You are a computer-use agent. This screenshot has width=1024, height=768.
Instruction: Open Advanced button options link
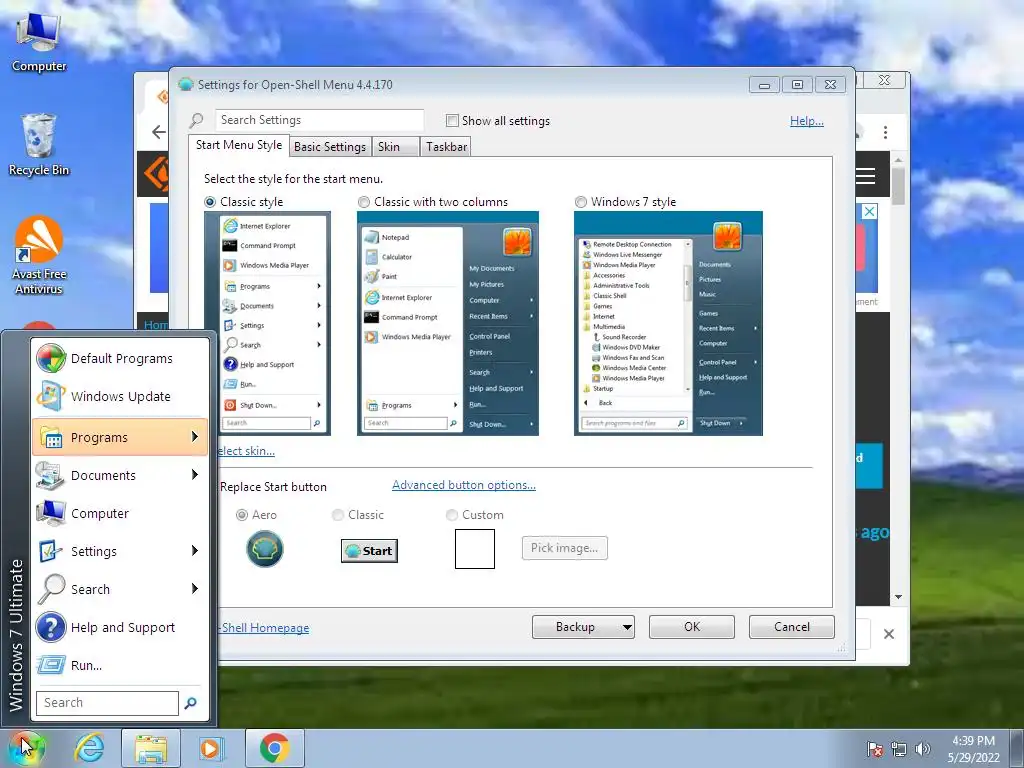464,485
